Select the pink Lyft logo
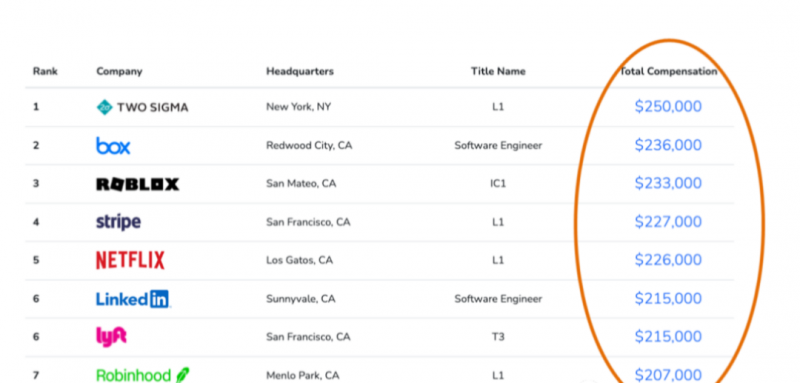Image resolution: width=800 pixels, height=383 pixels. tap(111, 337)
